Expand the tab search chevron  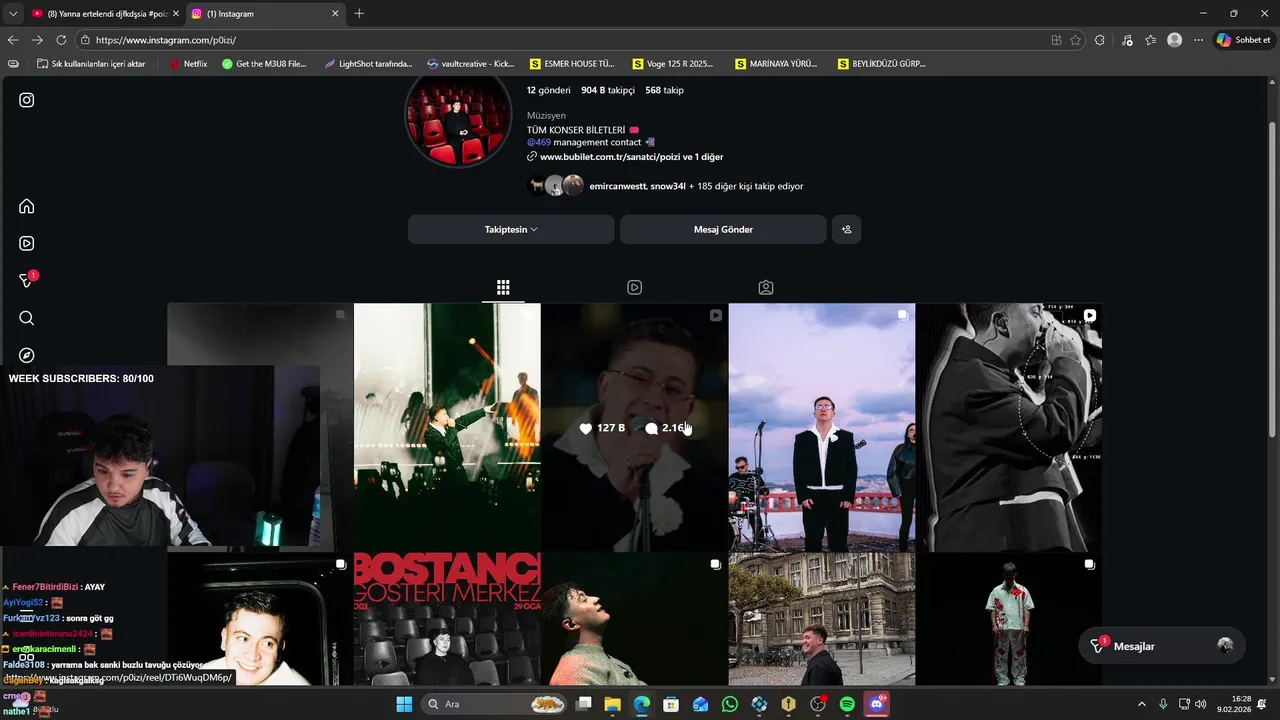[x=13, y=14]
